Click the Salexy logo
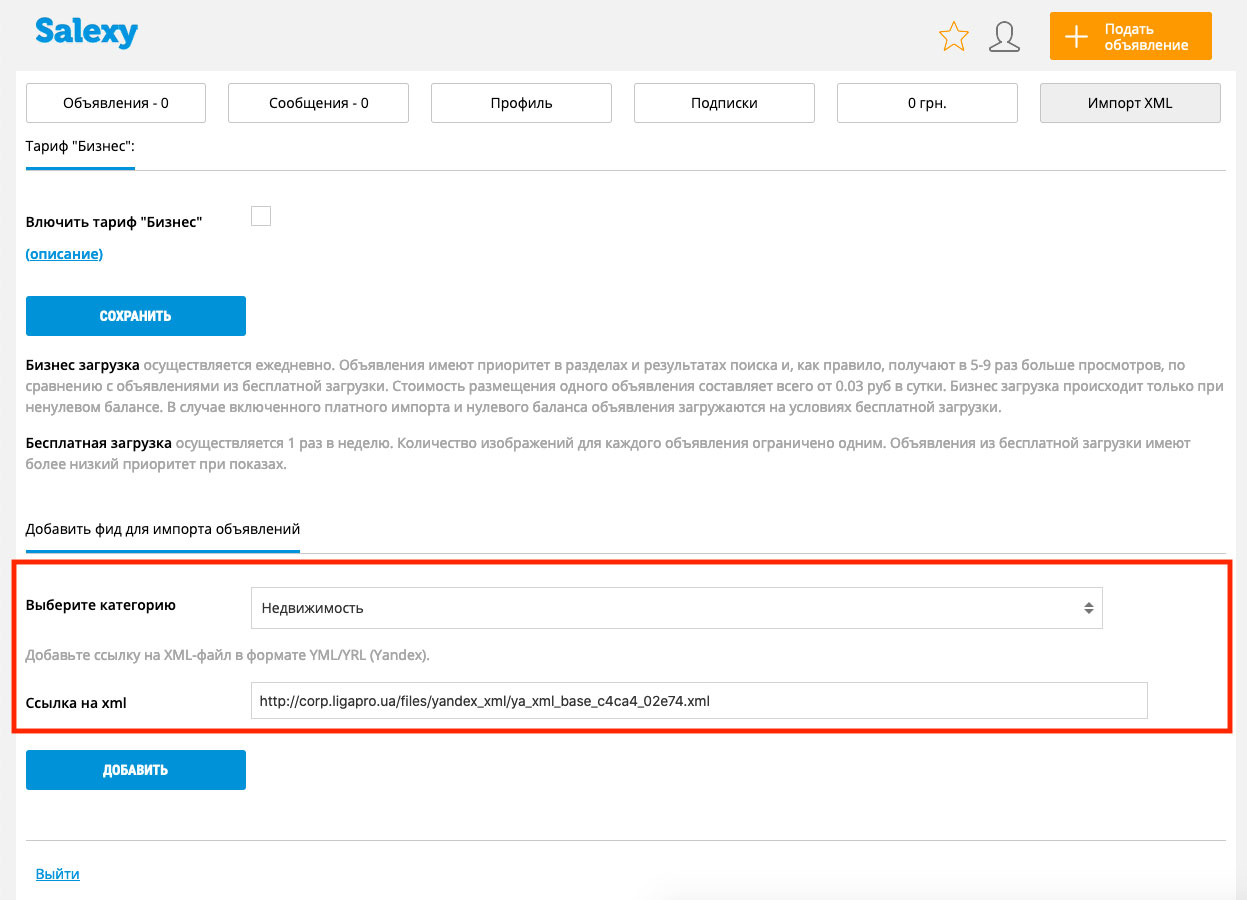Screen dimensions: 1247x900 (x=86, y=33)
